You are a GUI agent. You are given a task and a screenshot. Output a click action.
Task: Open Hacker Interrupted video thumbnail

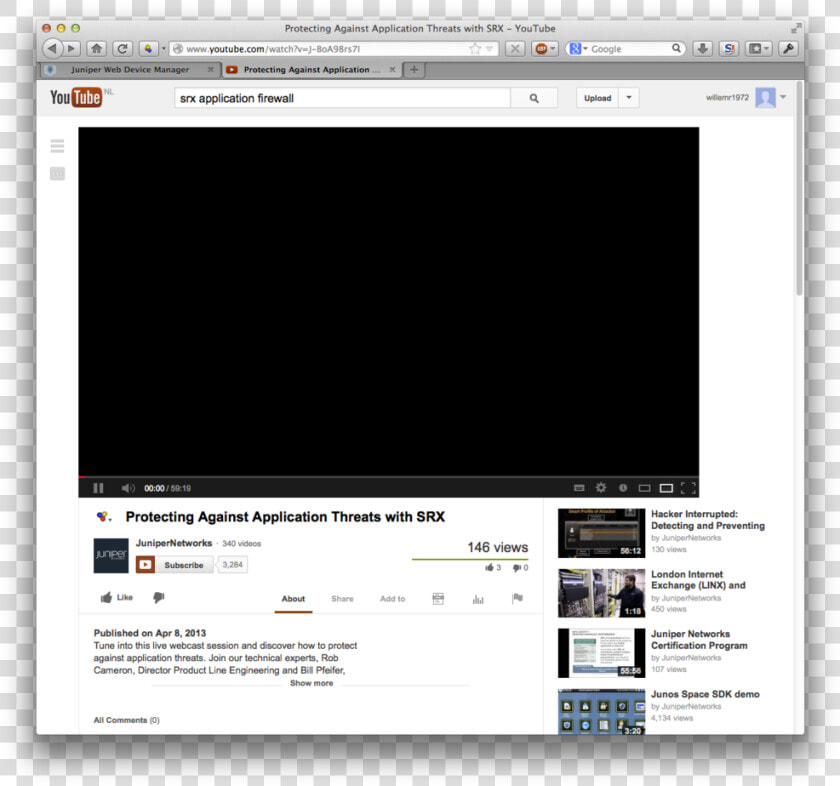tap(601, 533)
